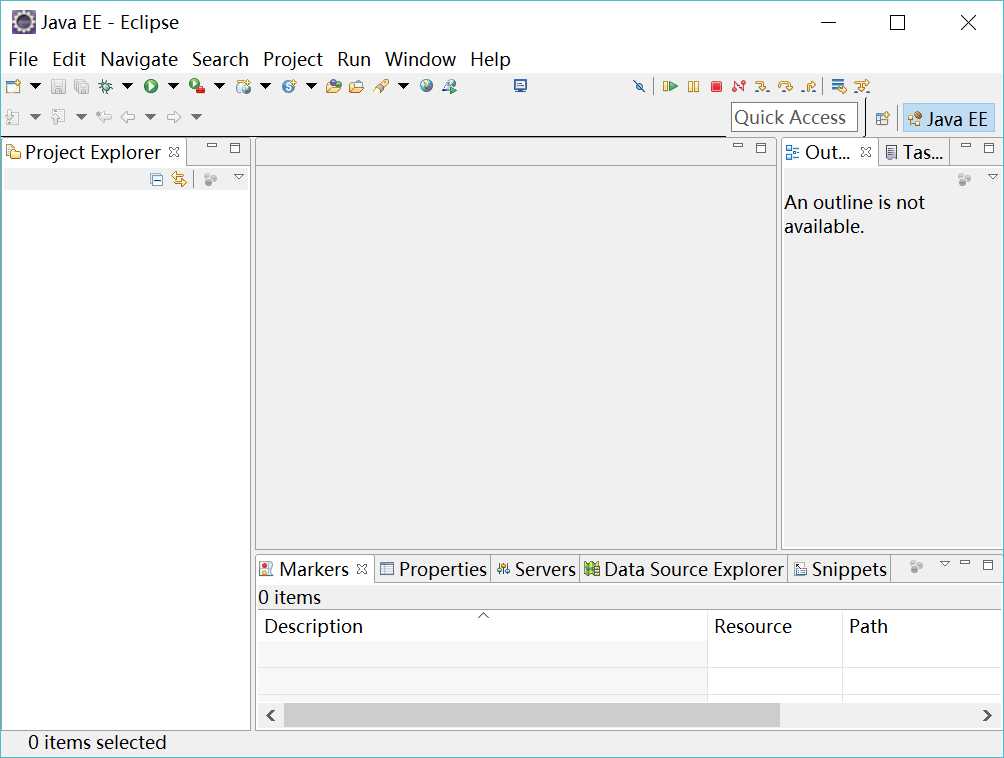Open the Edit menu
This screenshot has width=1004, height=758.
point(69,59)
